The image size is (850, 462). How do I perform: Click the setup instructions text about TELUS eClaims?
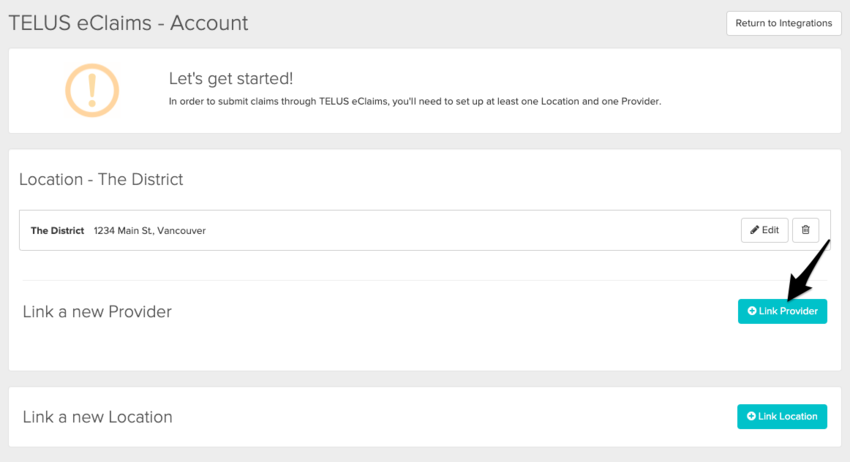point(414,101)
